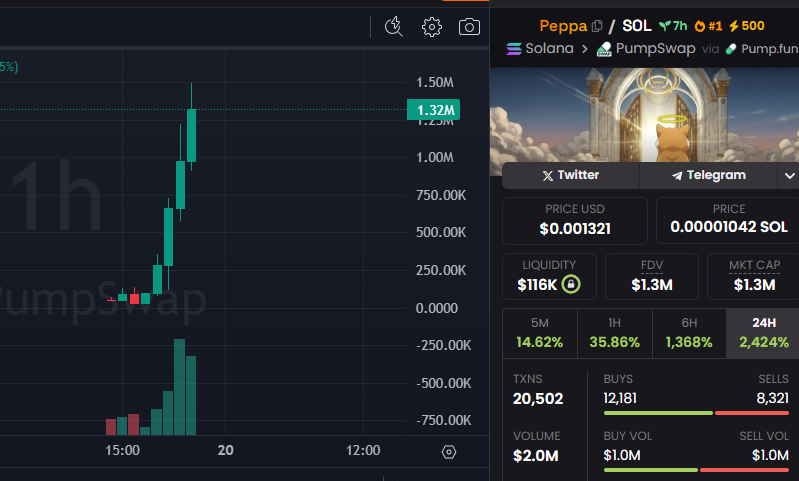Click the red candlestick near 15:00
The width and height of the screenshot is (799, 481).
[135, 298]
